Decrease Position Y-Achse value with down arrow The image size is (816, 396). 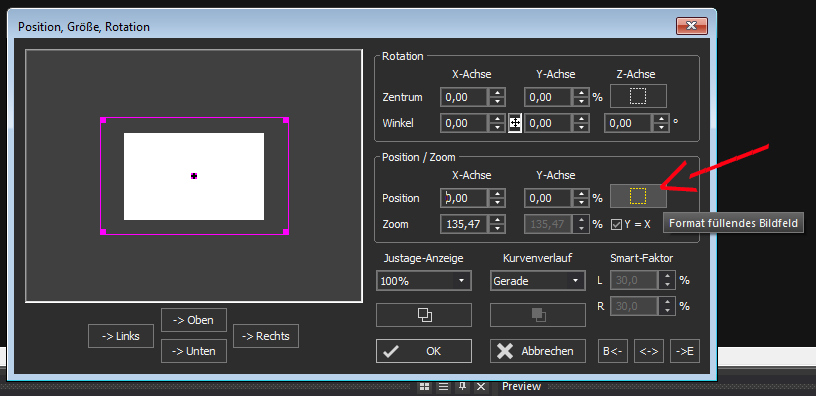(x=581, y=202)
